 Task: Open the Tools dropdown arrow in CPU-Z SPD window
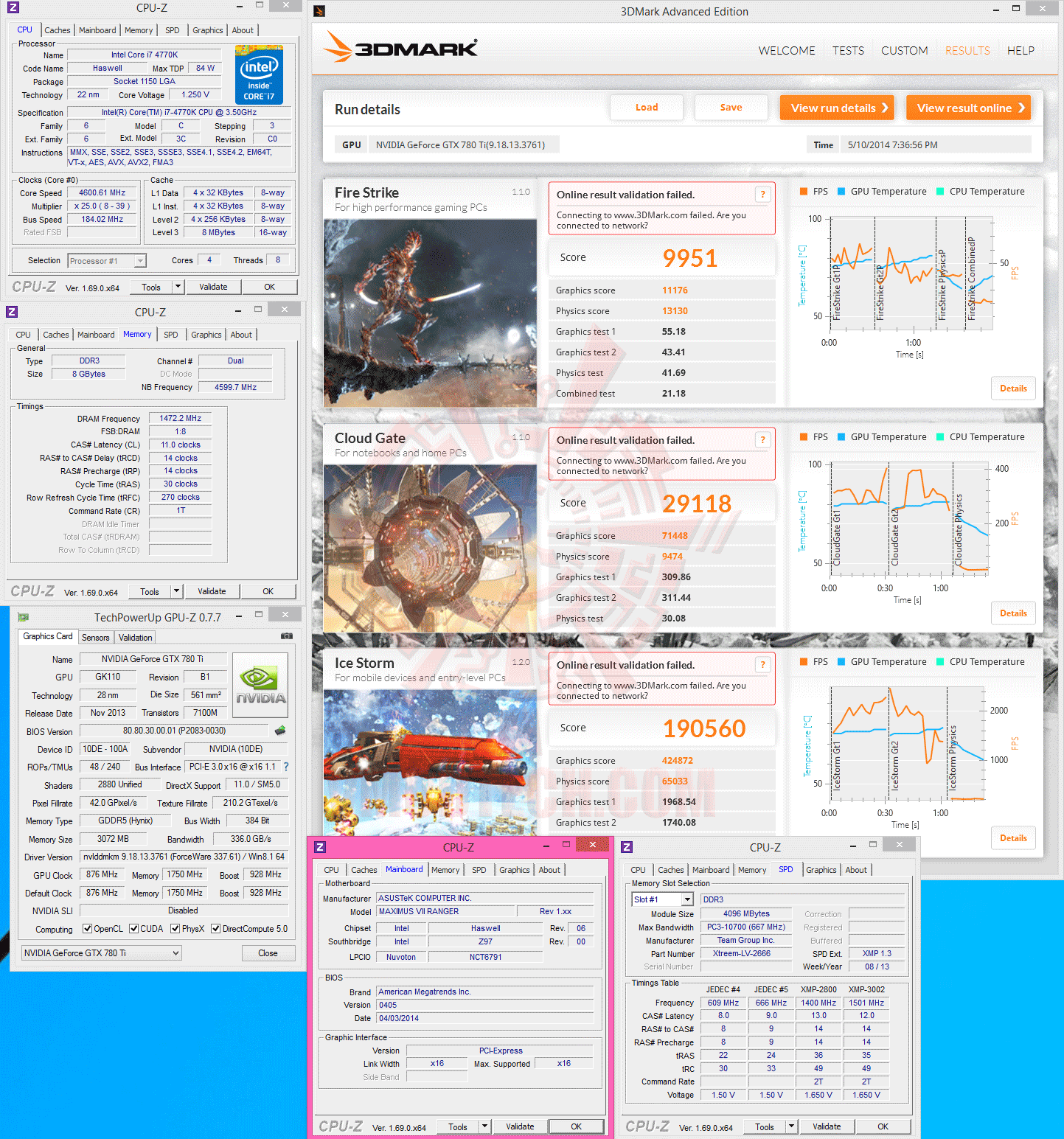[x=791, y=1126]
